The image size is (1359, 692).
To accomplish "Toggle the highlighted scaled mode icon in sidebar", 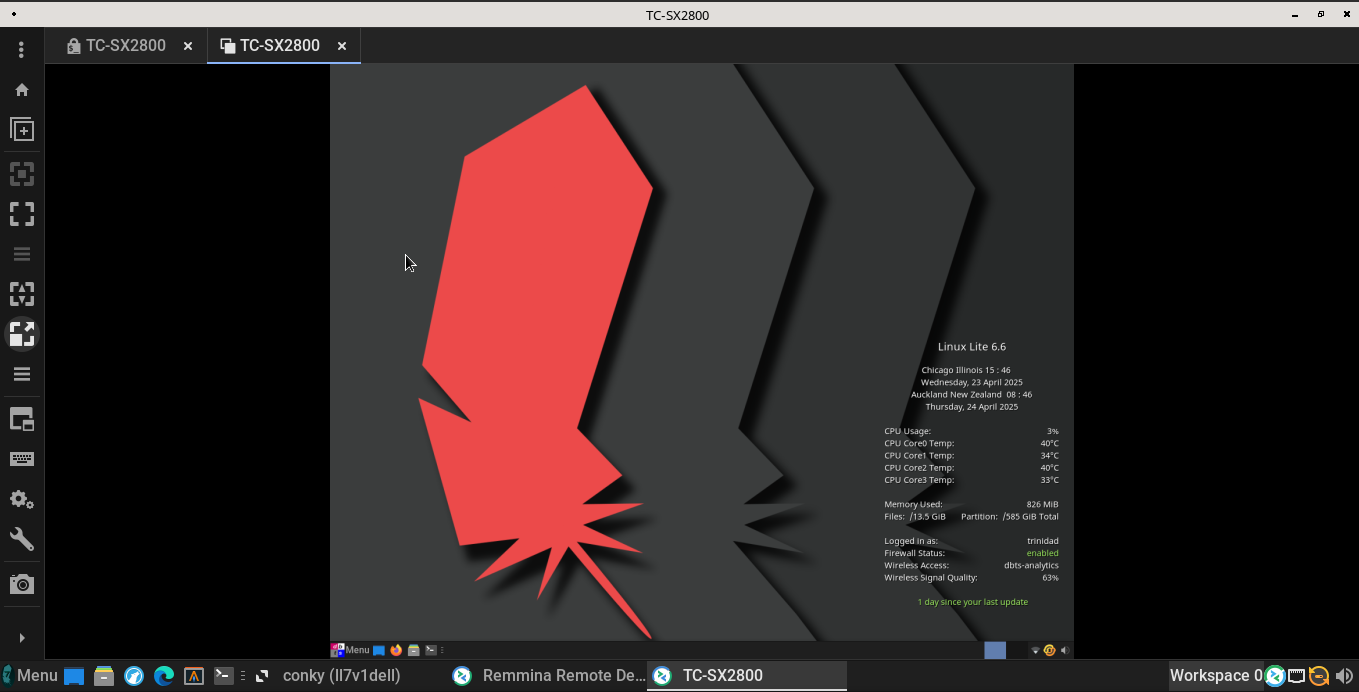I will click(22, 334).
